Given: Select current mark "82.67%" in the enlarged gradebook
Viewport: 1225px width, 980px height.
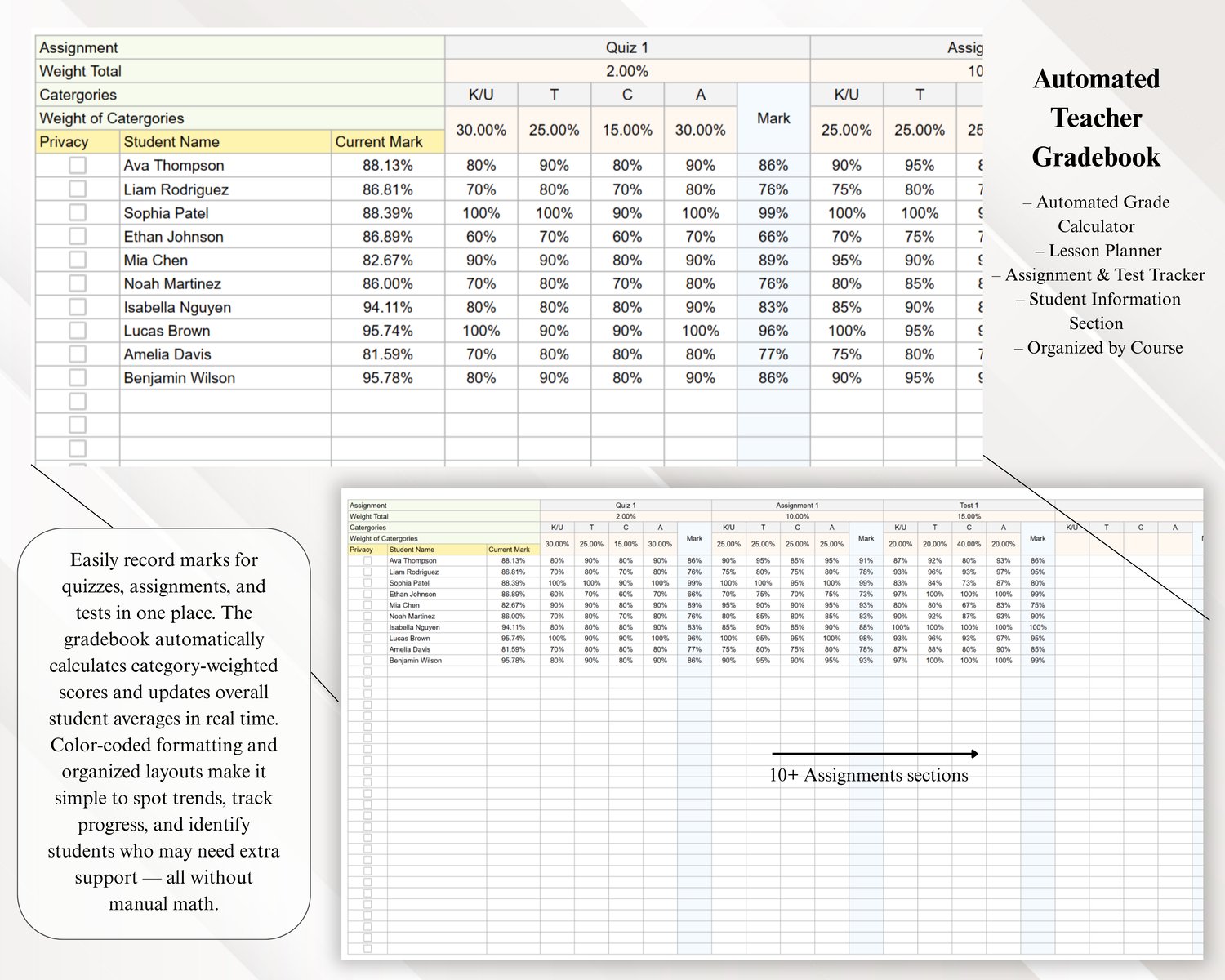Looking at the screenshot, I should [388, 261].
